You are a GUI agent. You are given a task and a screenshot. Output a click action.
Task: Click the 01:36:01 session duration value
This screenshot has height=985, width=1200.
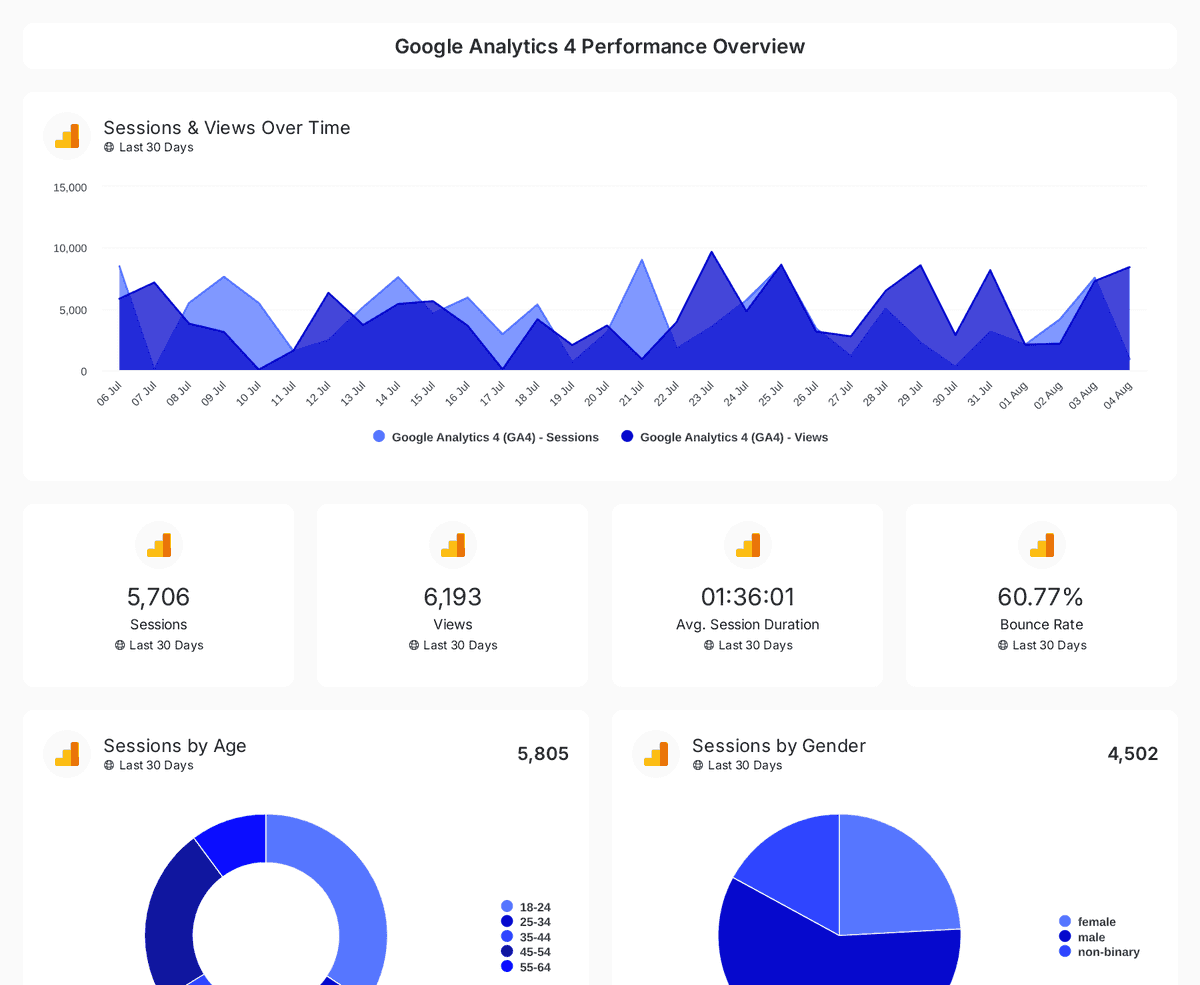click(748, 597)
